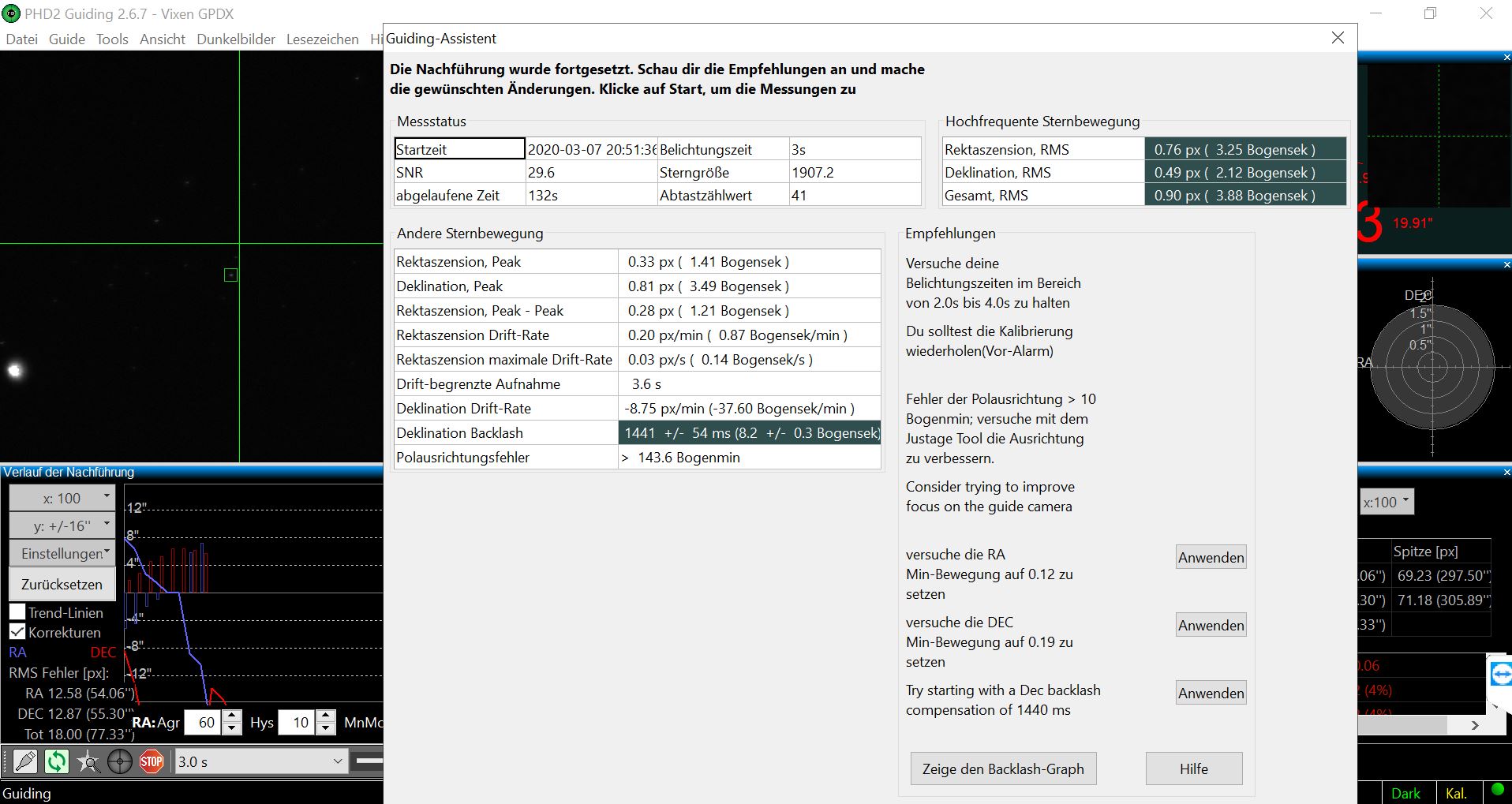Click the Dark status bar indicator
Image resolution: width=1512 pixels, height=804 pixels.
(x=1405, y=793)
